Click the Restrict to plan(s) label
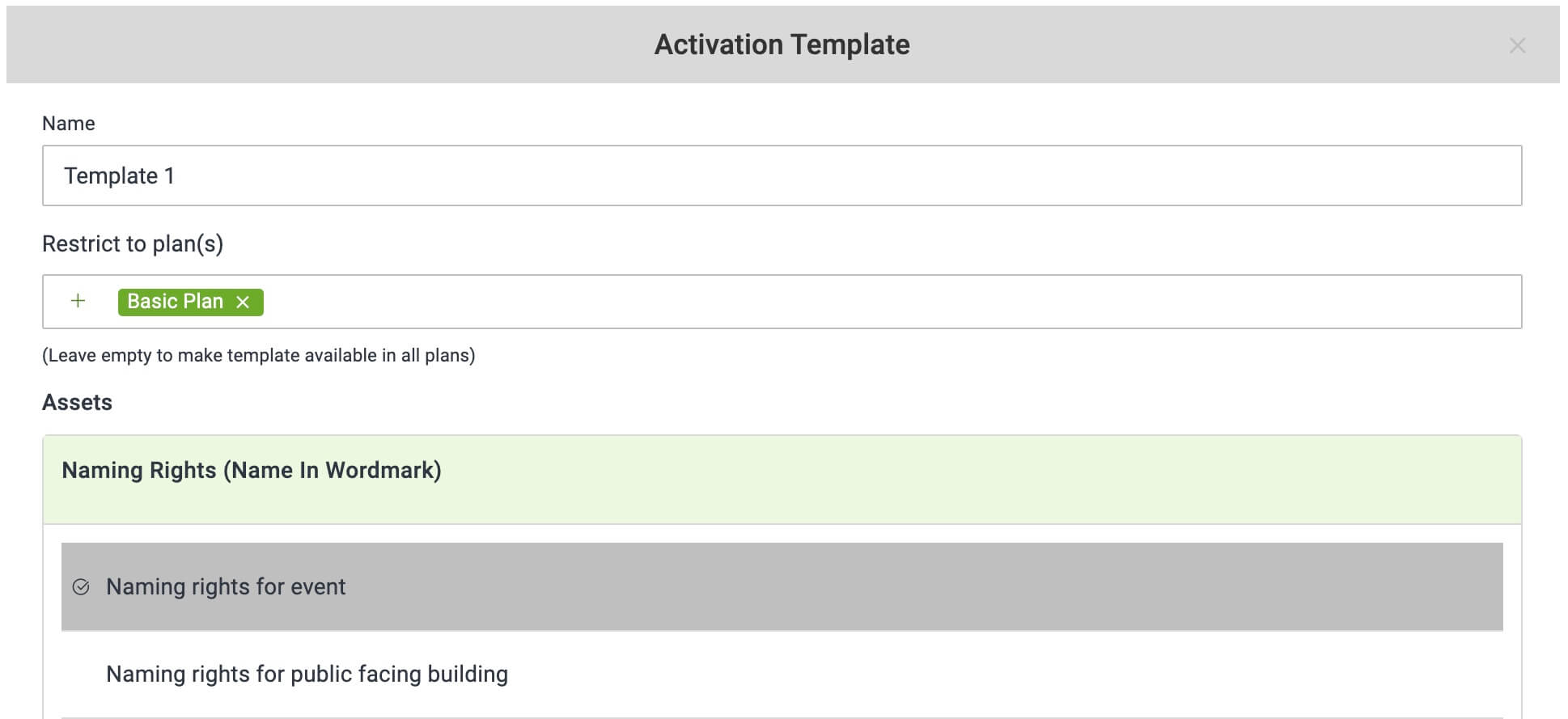Image resolution: width=1568 pixels, height=719 pixels. coord(133,243)
